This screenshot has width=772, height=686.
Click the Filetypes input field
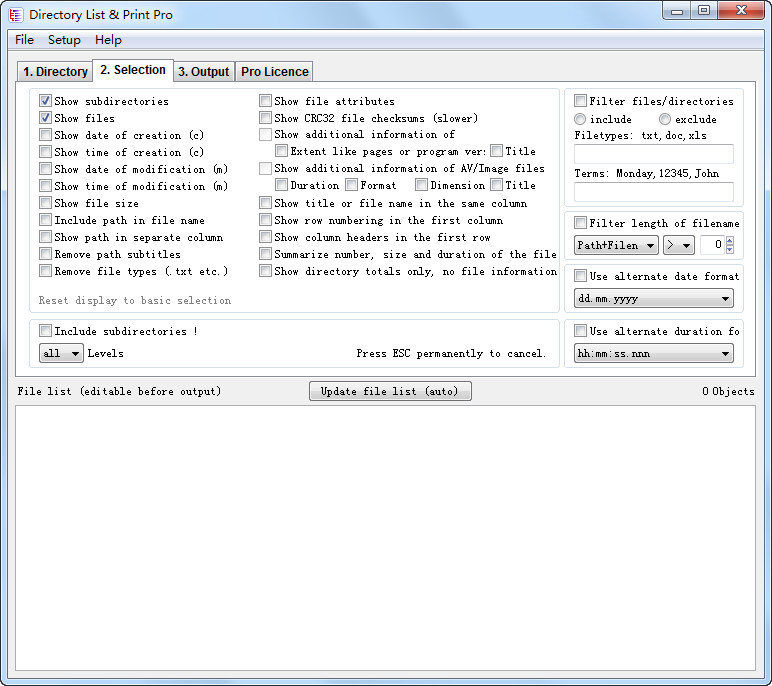(654, 154)
